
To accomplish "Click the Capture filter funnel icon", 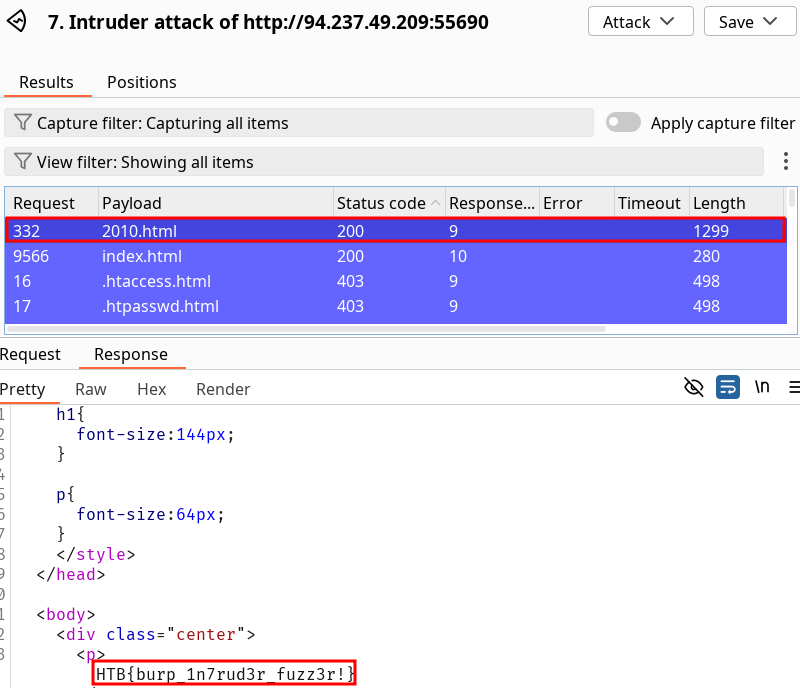I will coord(22,123).
